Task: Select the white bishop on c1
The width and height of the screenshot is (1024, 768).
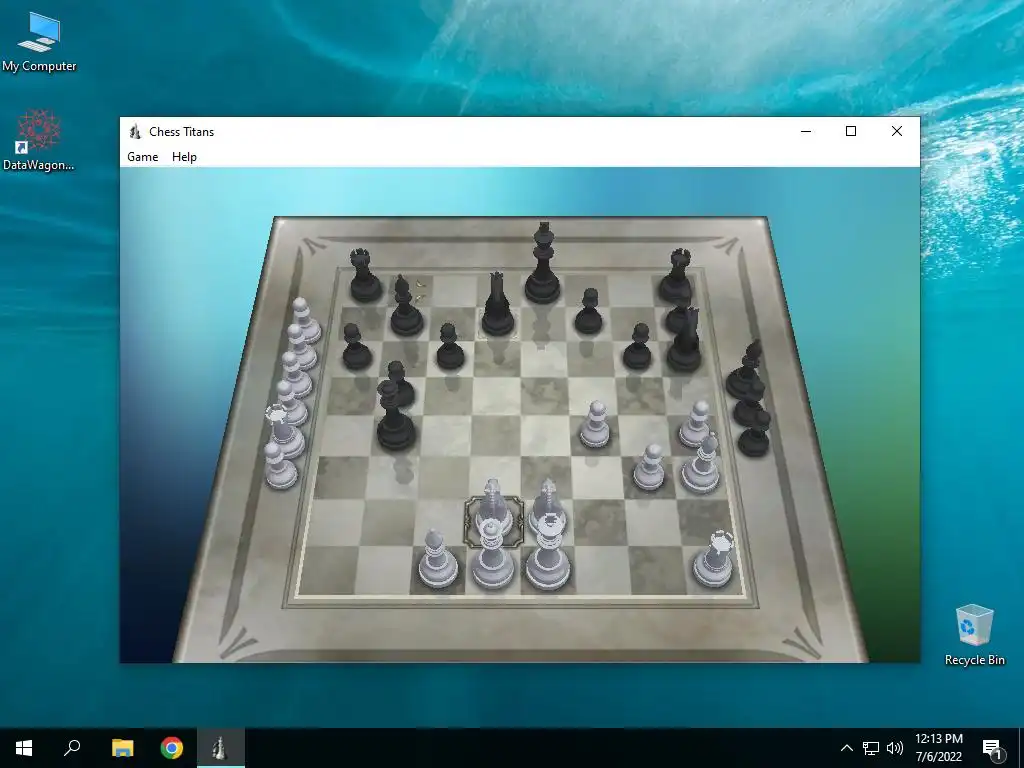Action: pos(437,560)
